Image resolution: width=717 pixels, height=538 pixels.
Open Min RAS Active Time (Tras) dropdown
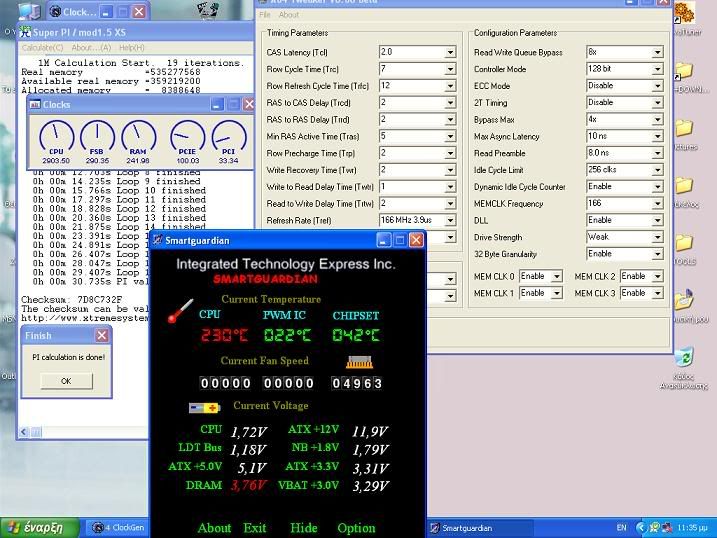coord(450,136)
